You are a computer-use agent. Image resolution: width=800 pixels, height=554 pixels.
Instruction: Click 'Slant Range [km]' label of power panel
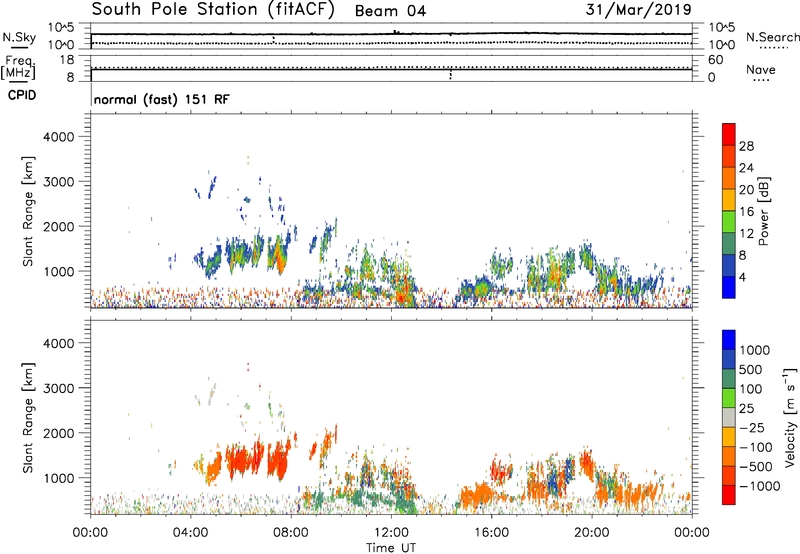point(28,211)
